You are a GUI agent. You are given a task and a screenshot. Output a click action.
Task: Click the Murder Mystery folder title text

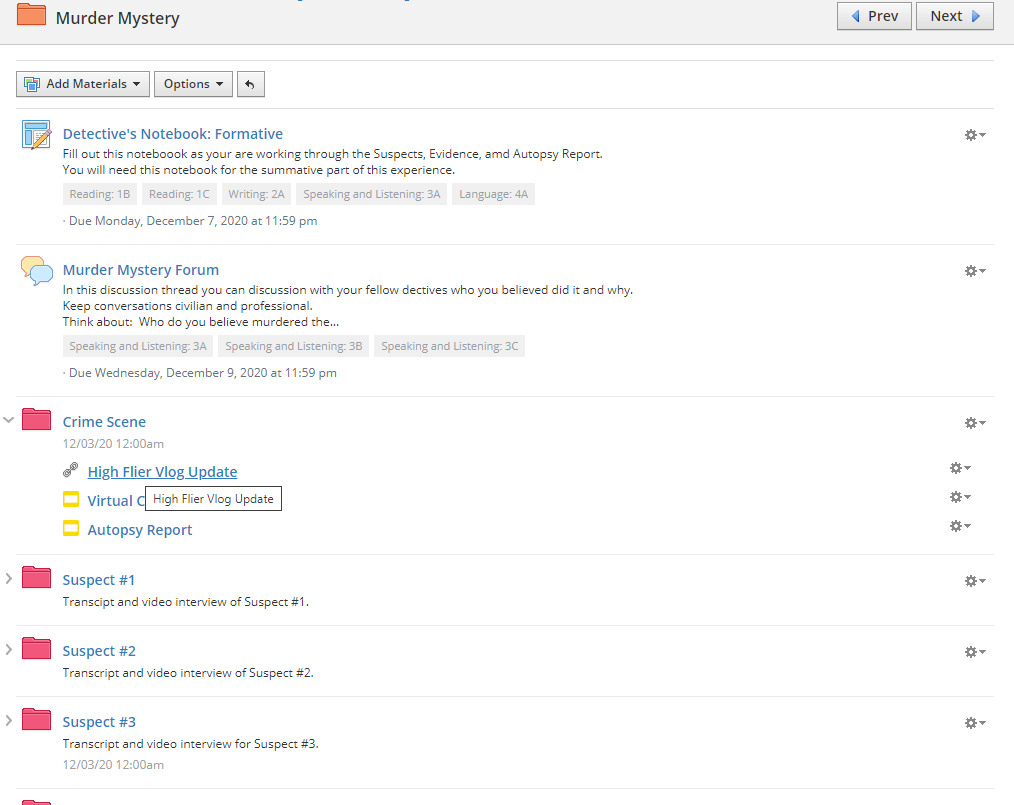pyautogui.click(x=118, y=18)
